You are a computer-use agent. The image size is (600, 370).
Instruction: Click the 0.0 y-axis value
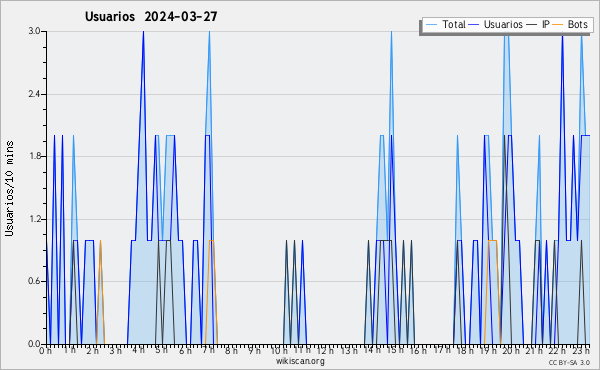[x=34, y=344]
